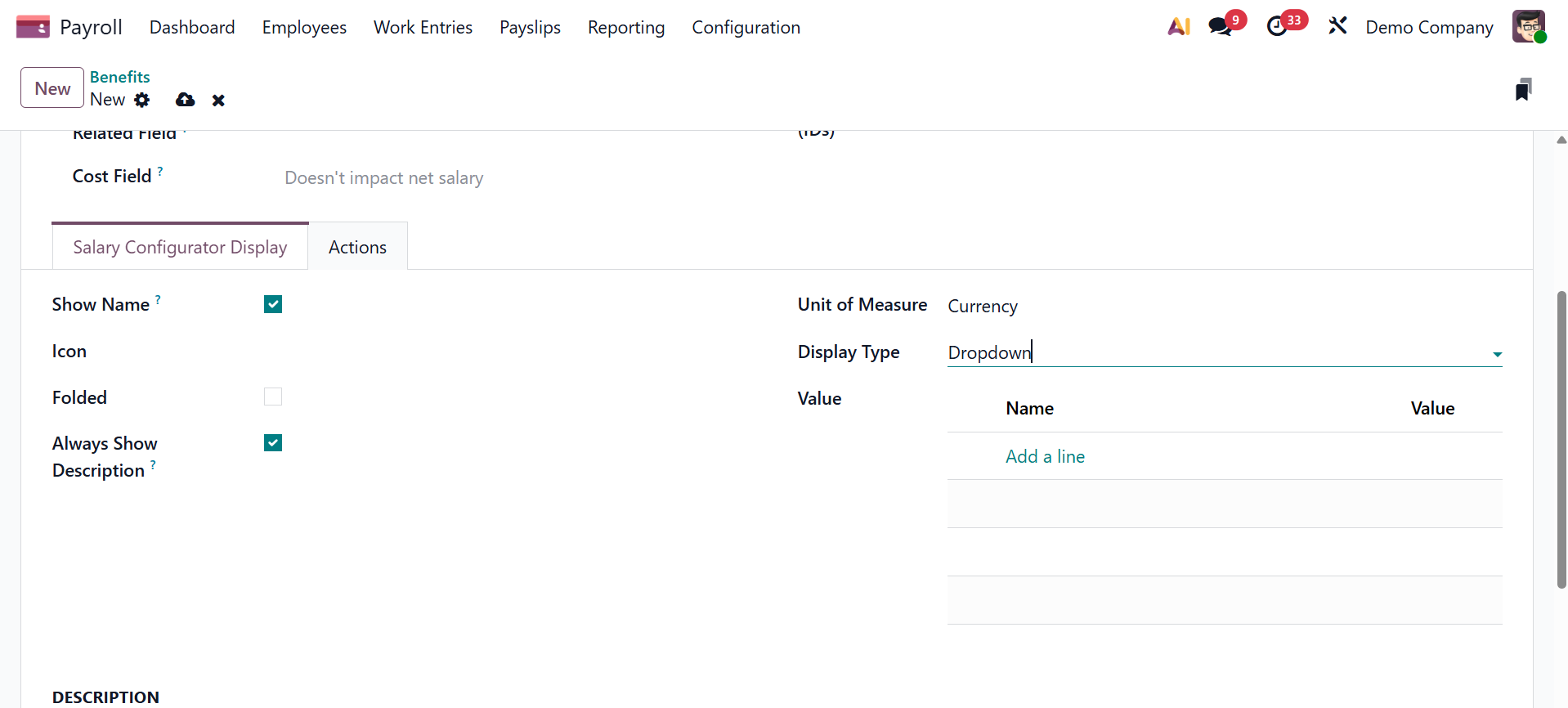1568x708 pixels.
Task: Click the Payroll app logo icon
Action: (x=33, y=27)
